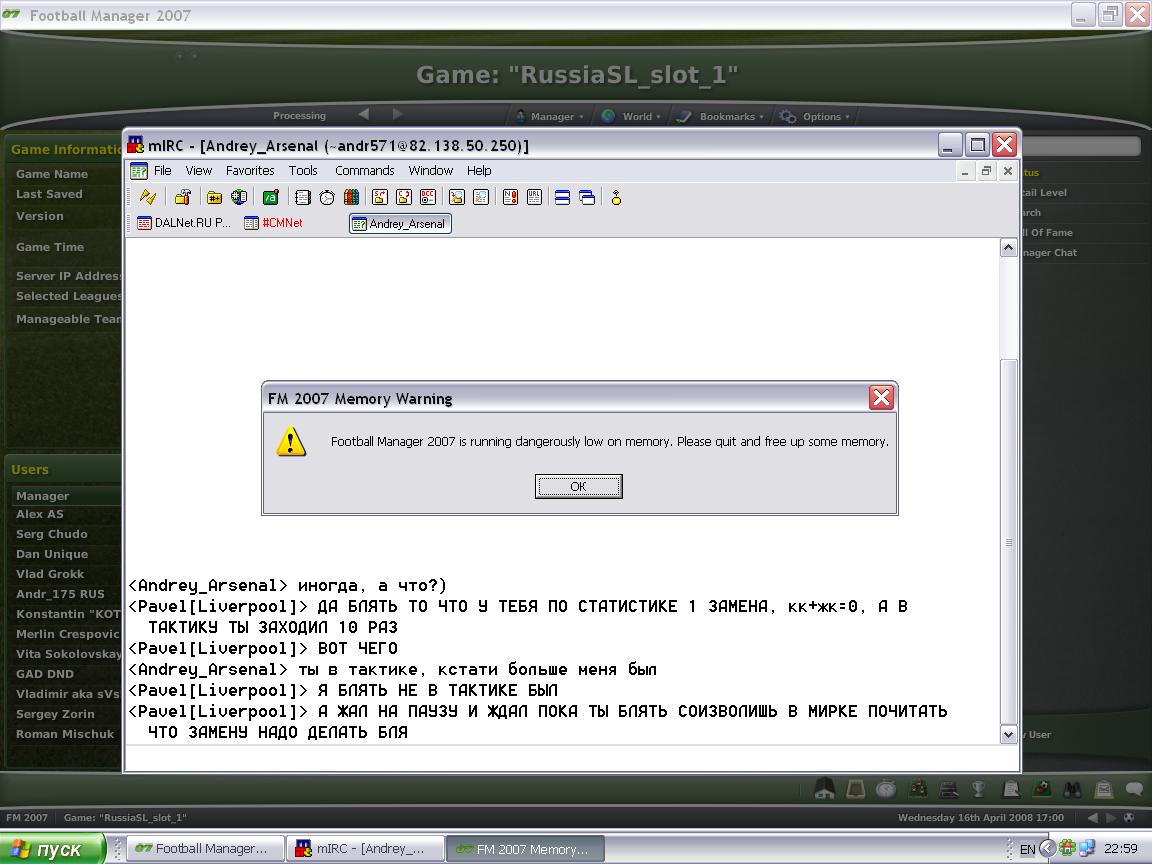
Task: Open the Commands menu in mIRC
Action: coord(364,171)
